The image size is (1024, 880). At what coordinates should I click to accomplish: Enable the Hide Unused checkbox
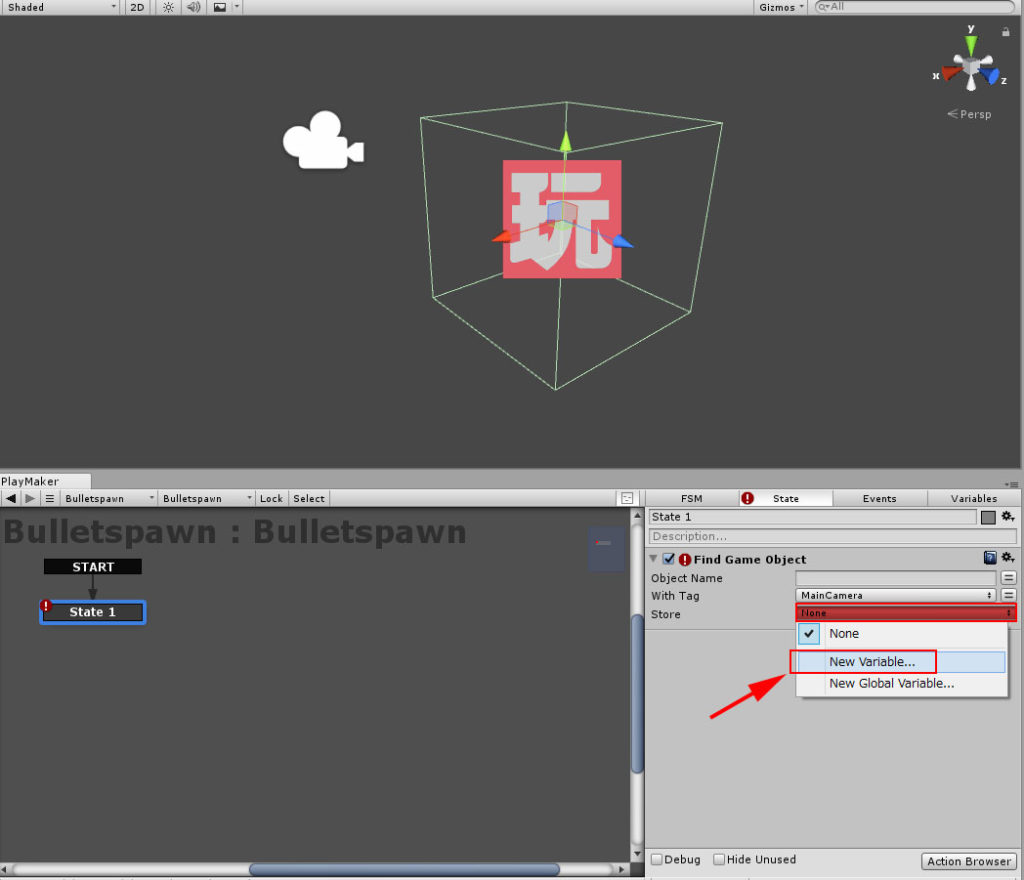coord(718,859)
